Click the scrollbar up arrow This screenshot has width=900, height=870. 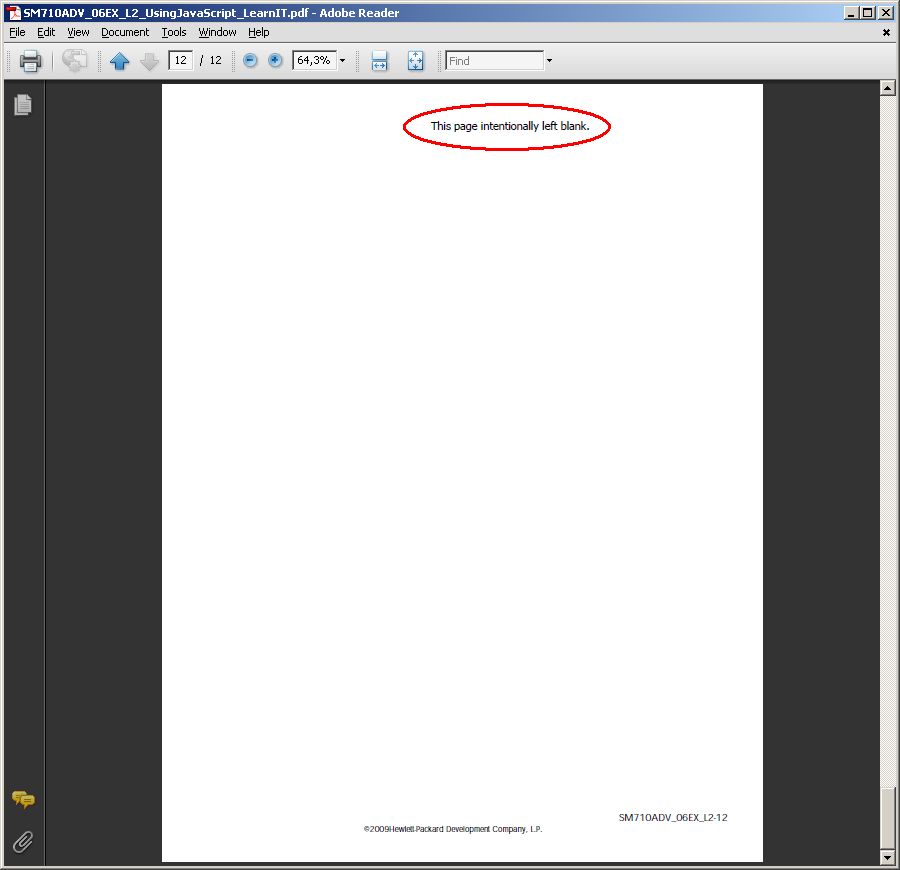(887, 88)
